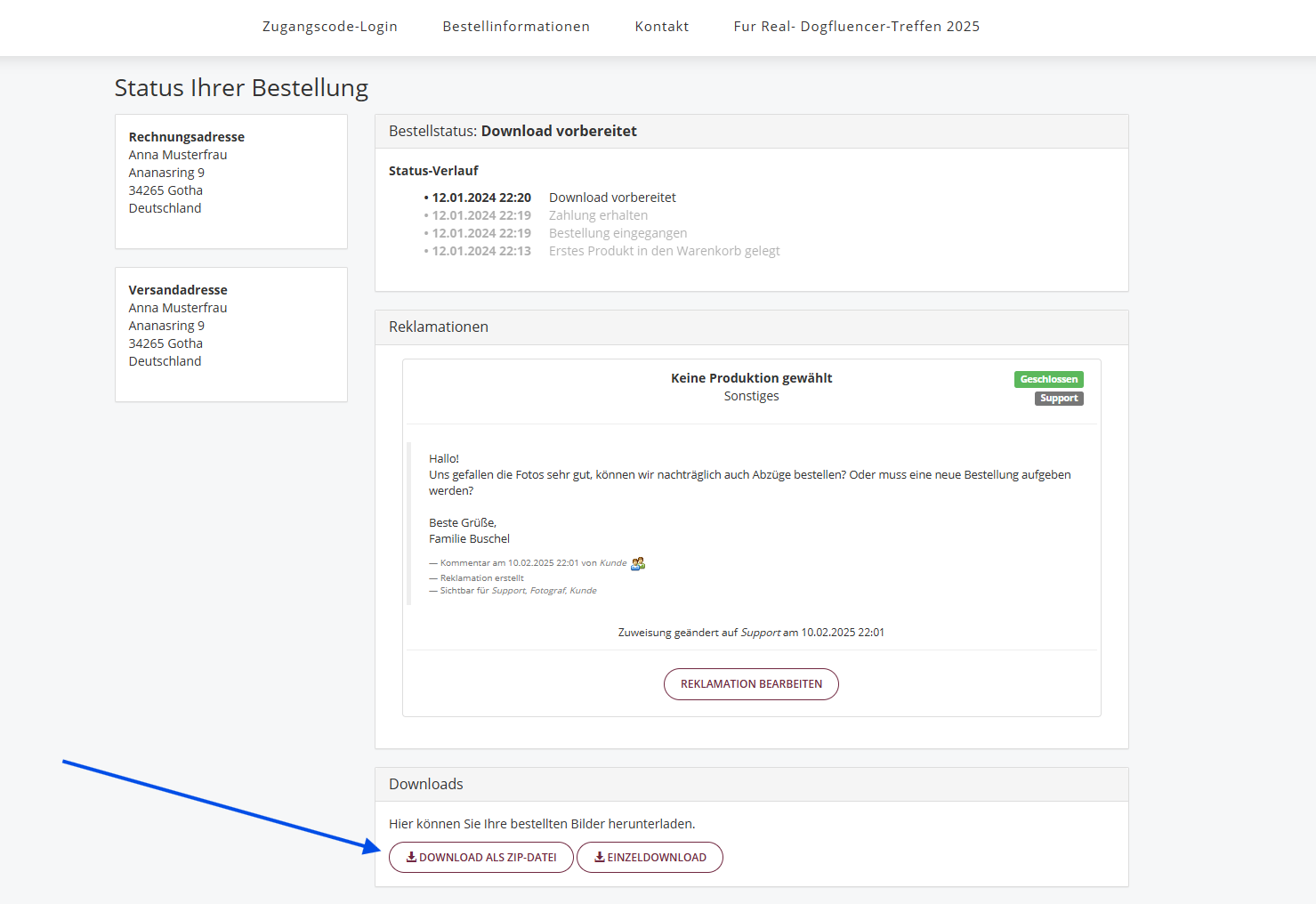
Task: Click the download icon in Einzeldownload button
Action: click(600, 857)
